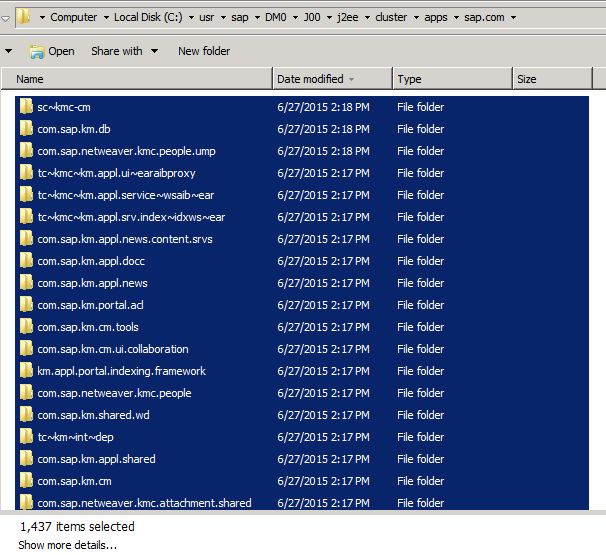
Task: Click folder icon of com.sap.km.portal.ad
Action: (x=26, y=305)
